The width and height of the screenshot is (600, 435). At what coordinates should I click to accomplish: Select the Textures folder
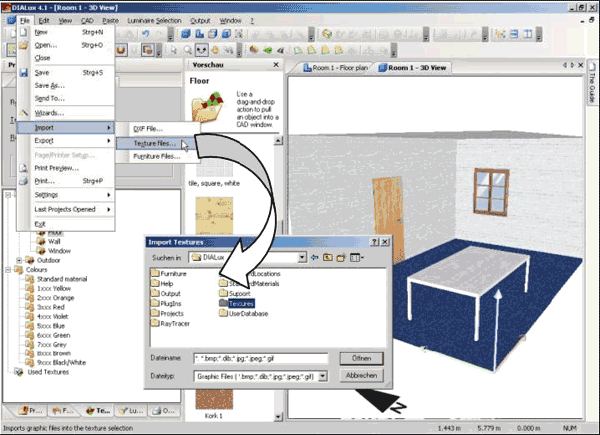click(238, 302)
